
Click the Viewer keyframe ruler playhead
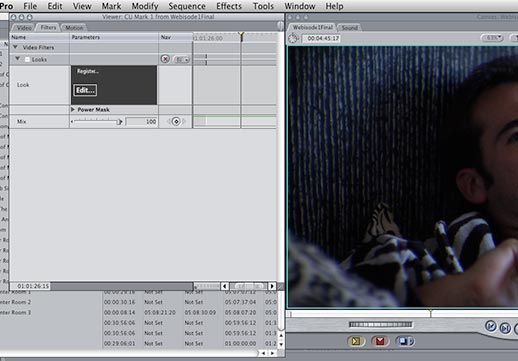[x=241, y=36]
